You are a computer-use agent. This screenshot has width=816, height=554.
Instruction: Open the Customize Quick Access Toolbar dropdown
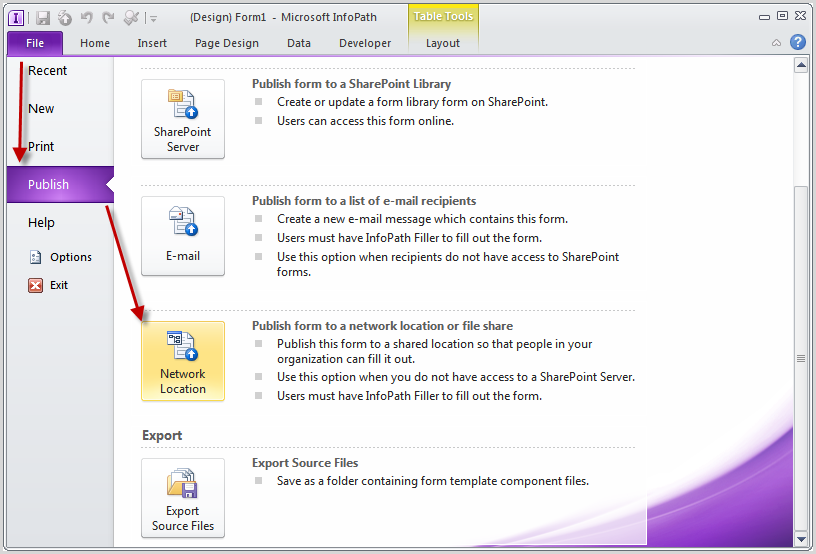154,19
